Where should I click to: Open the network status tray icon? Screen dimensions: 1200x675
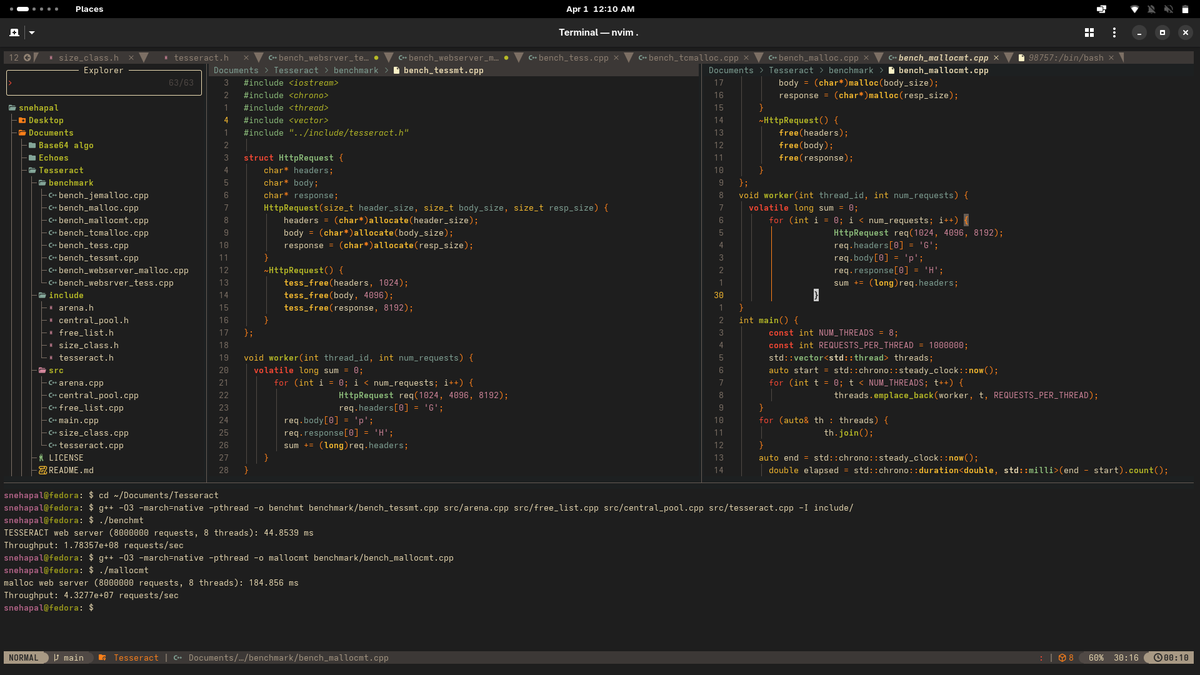point(1135,9)
